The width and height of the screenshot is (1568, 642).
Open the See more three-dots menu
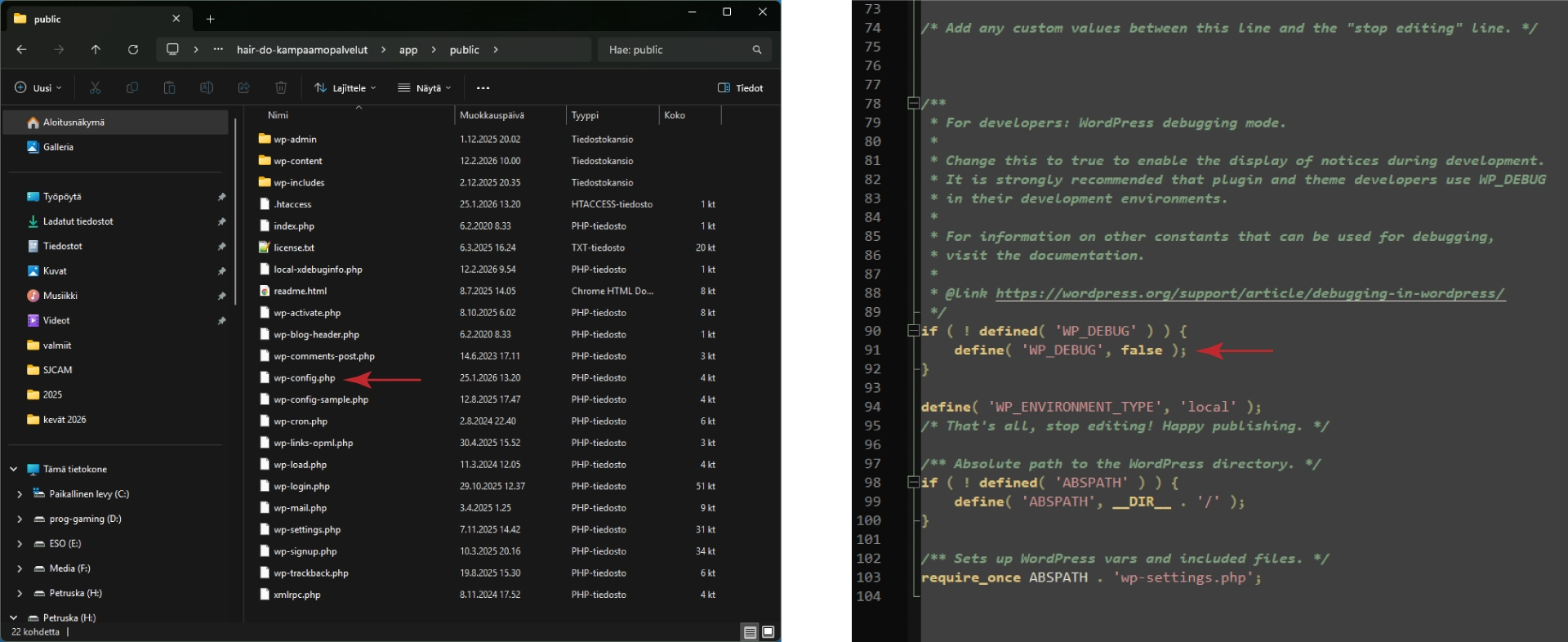(x=483, y=87)
